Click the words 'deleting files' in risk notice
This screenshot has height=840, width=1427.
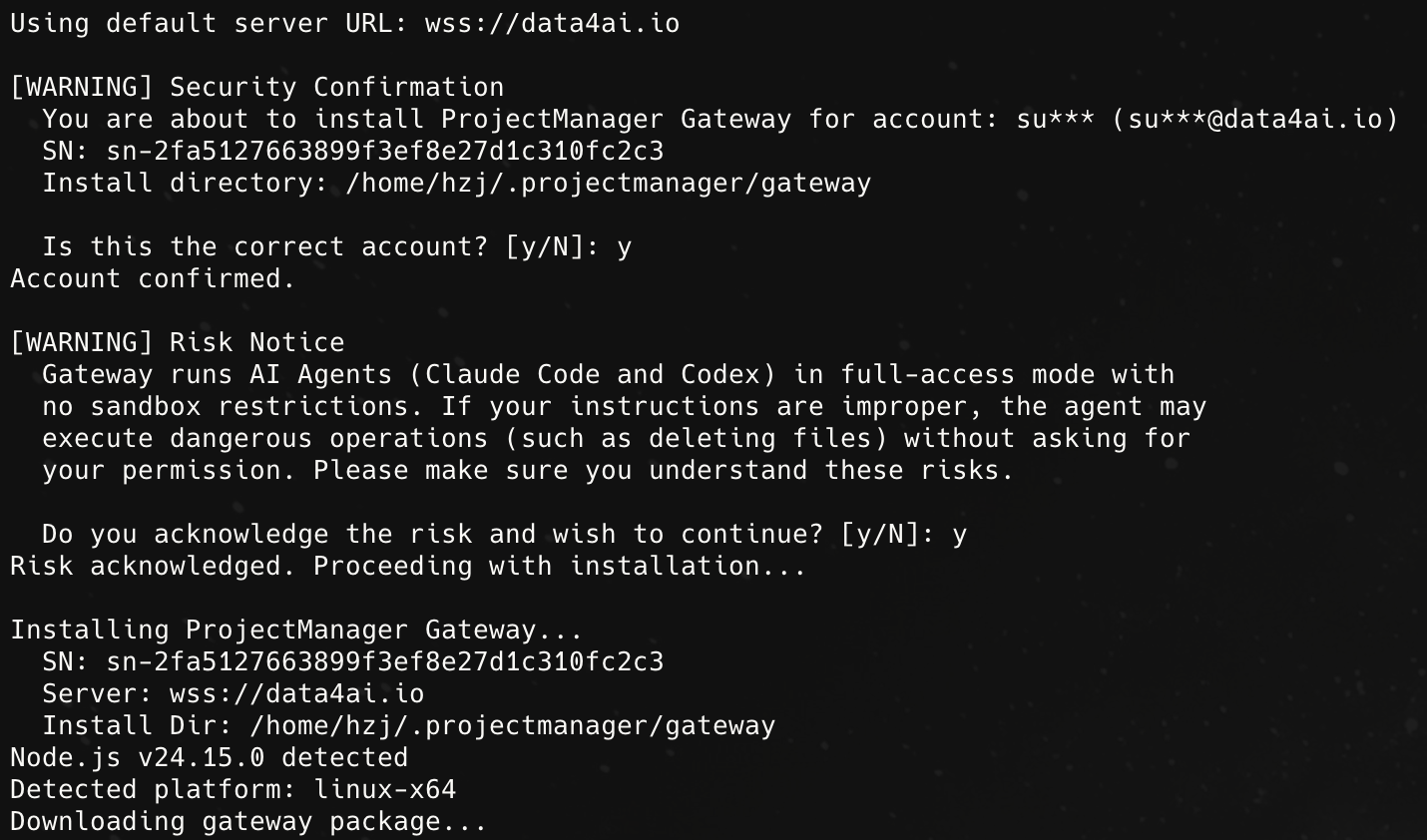(x=759, y=438)
